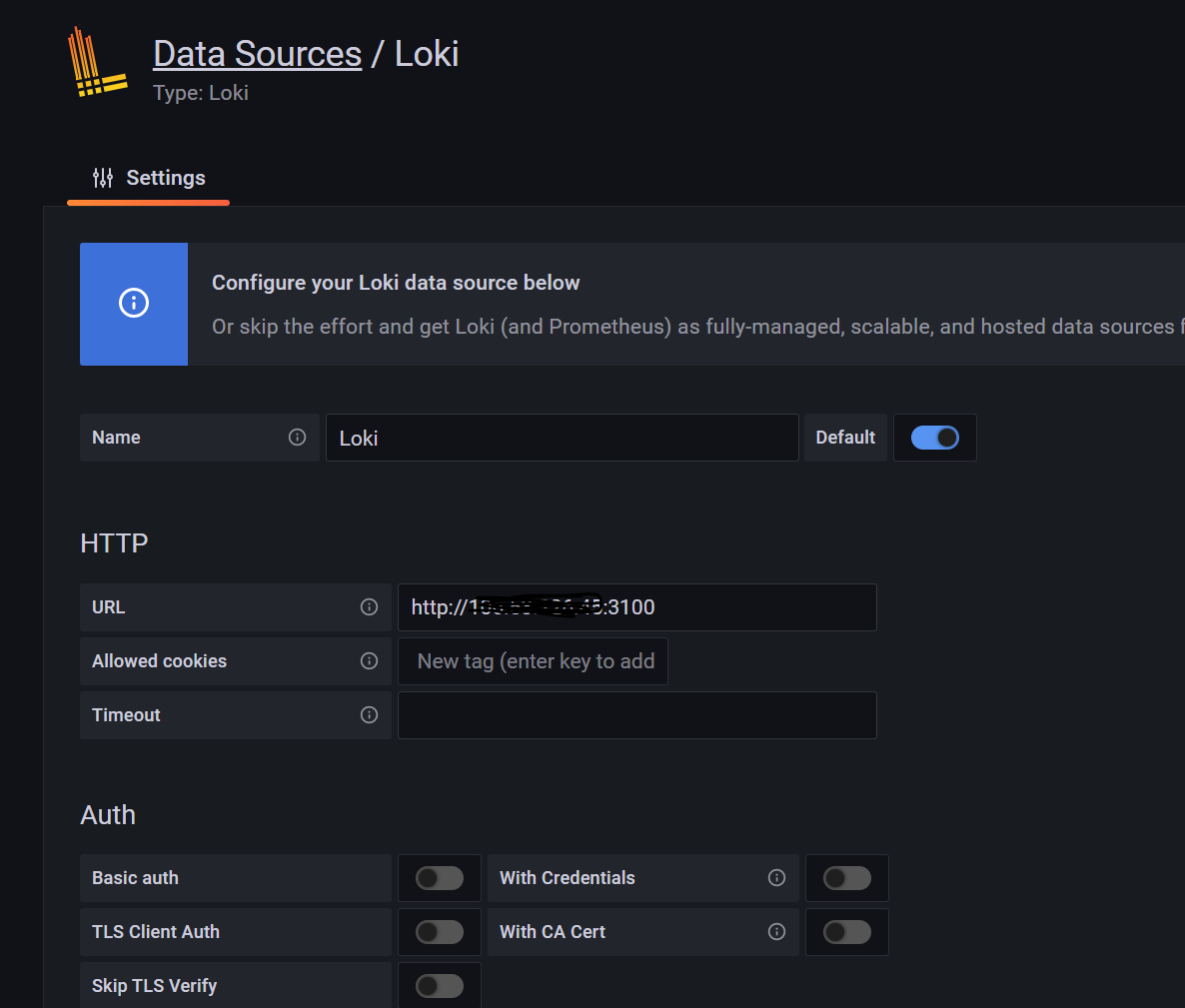Click the URL field info icon
Viewport: 1185px width, 1008px height.
369,607
